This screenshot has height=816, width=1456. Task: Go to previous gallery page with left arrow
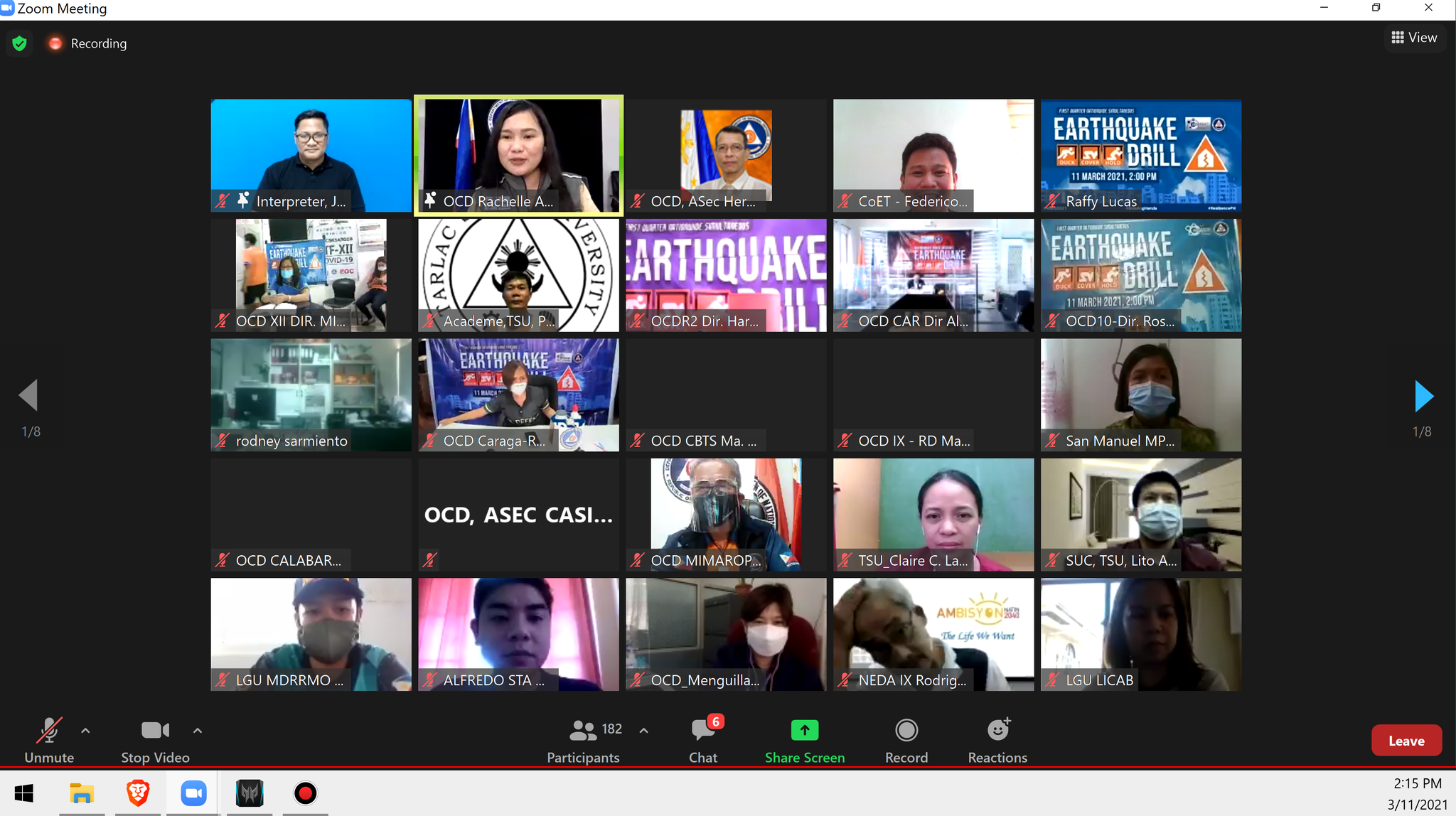coord(28,395)
